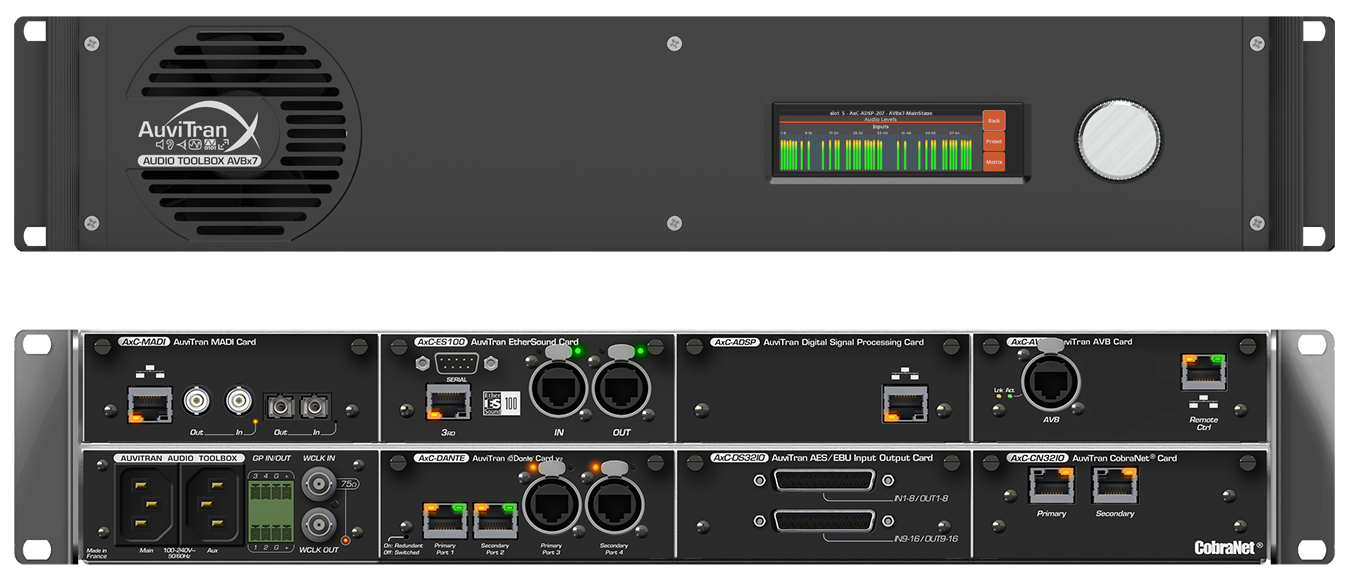Image resolution: width=1350 pixels, height=580 pixels.
Task: Click the AxC-ES100 card badge
Action: tap(440, 342)
